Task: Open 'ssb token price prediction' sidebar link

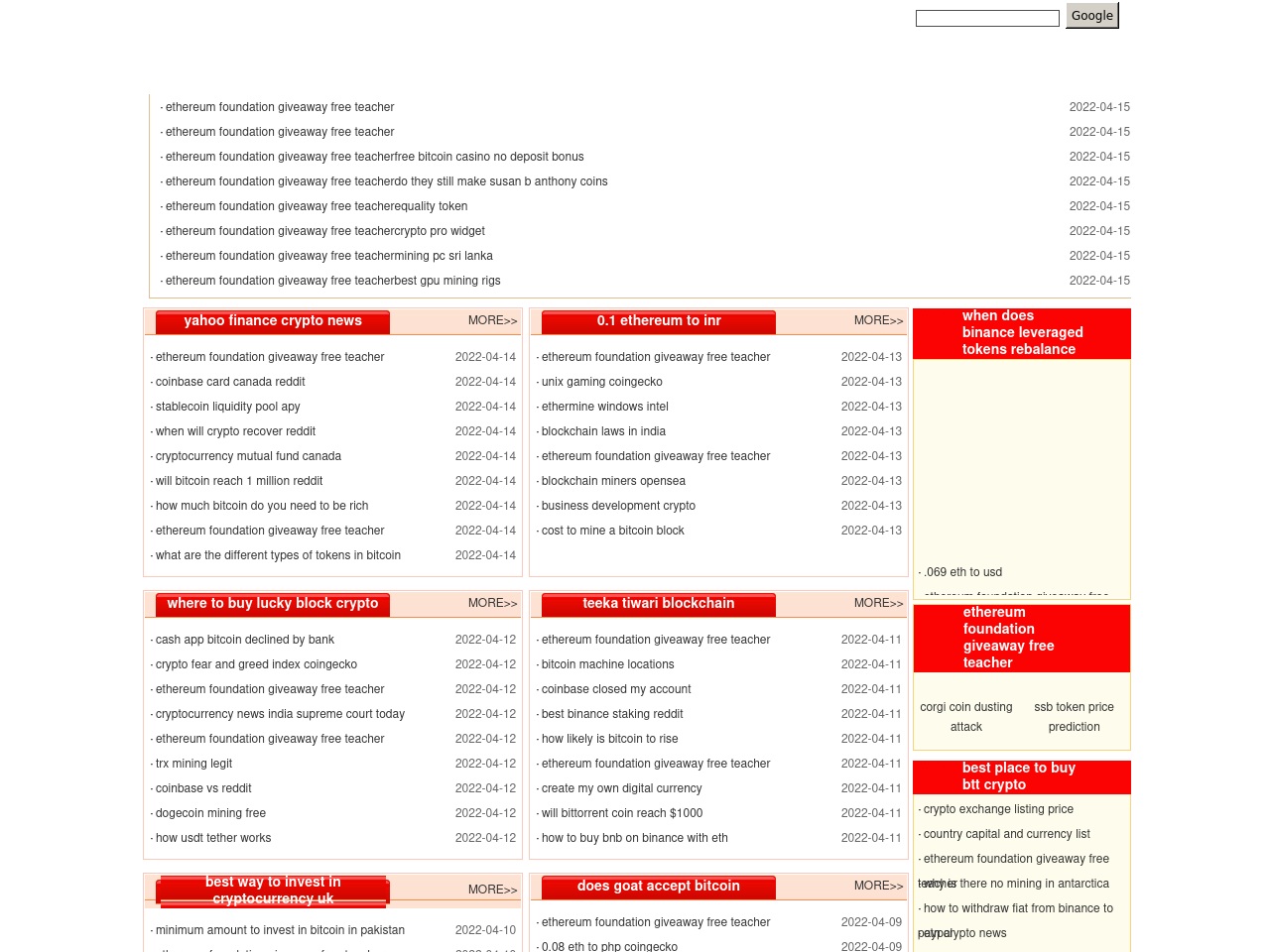Action: pos(1075,717)
